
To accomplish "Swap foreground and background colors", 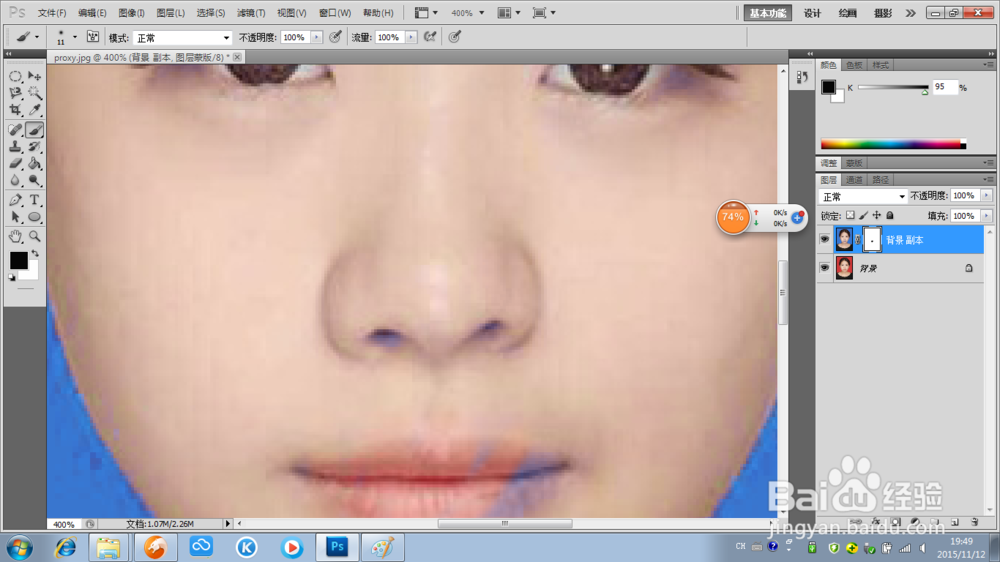I will click(35, 254).
